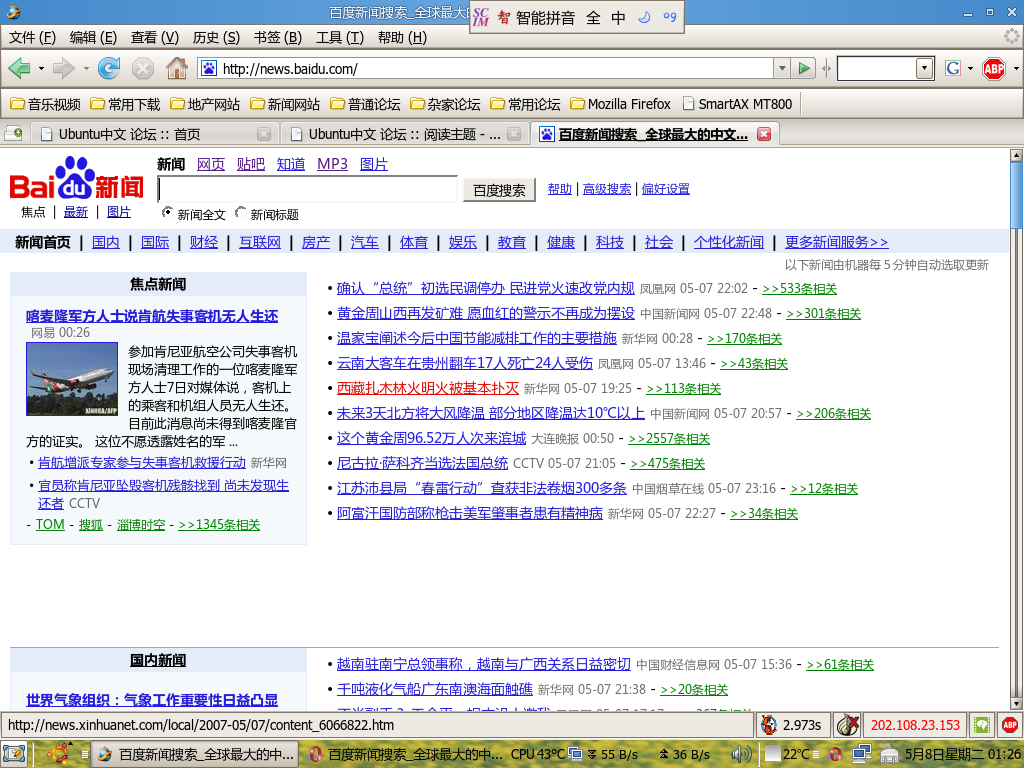Switch to Ubuntu中文论坛 阅读主题 tab
This screenshot has width=1024, height=768.
point(405,134)
